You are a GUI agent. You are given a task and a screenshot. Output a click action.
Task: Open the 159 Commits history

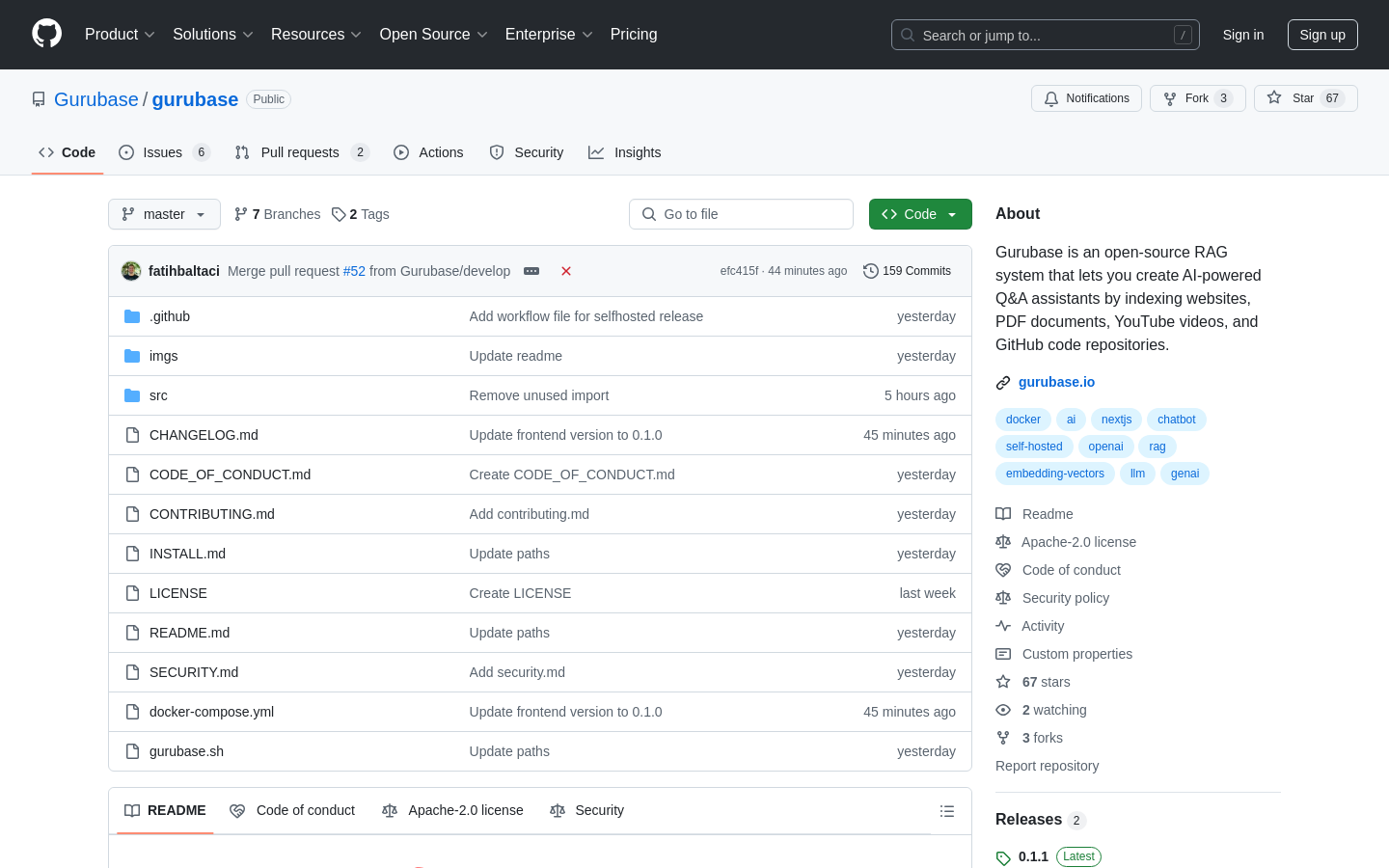(908, 271)
